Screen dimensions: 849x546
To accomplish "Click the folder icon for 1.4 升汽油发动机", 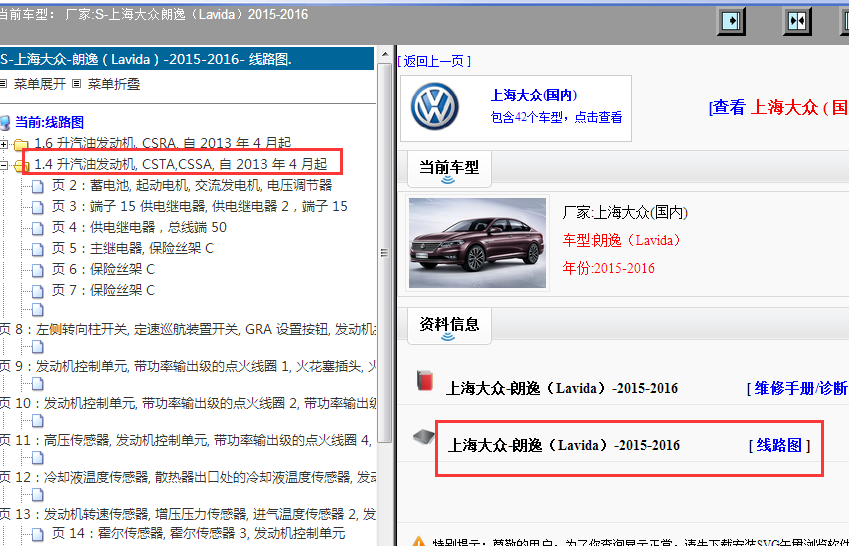I will [x=21, y=166].
